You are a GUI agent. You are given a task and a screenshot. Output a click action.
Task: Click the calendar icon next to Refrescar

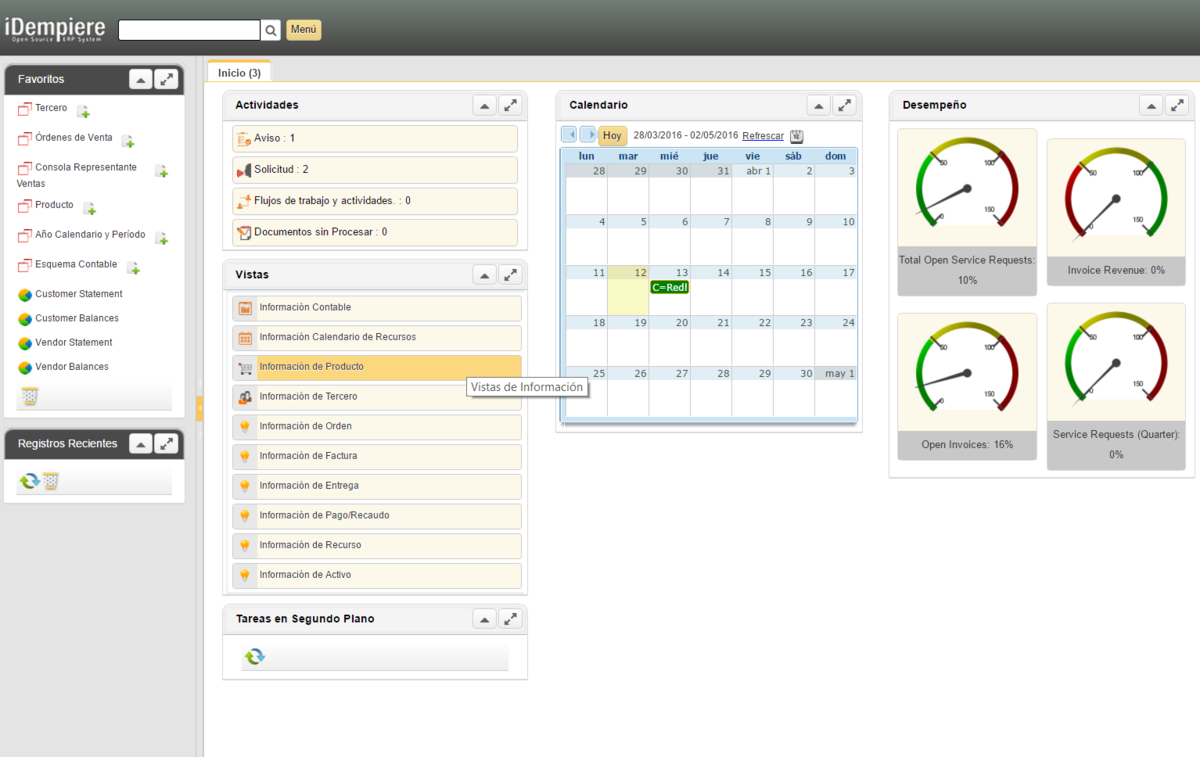click(796, 136)
